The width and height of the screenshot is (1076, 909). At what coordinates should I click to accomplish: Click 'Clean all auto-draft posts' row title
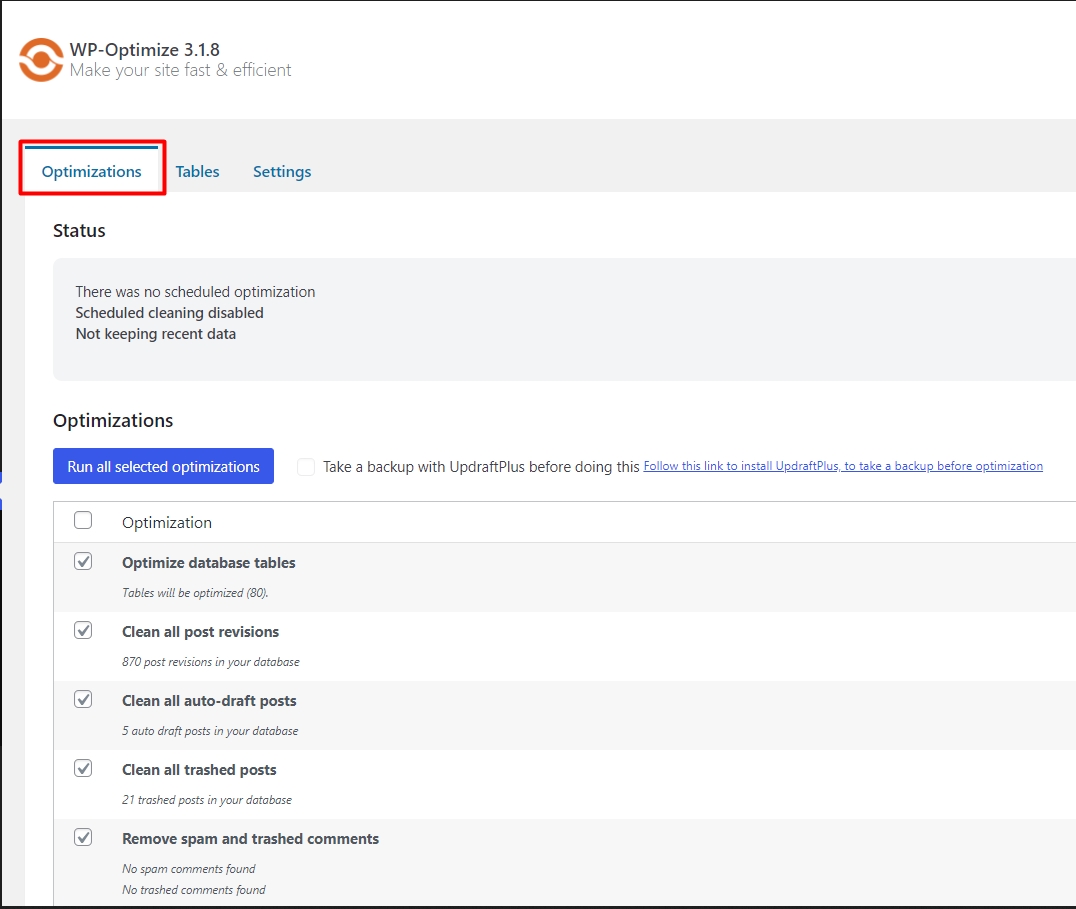pyautogui.click(x=209, y=701)
